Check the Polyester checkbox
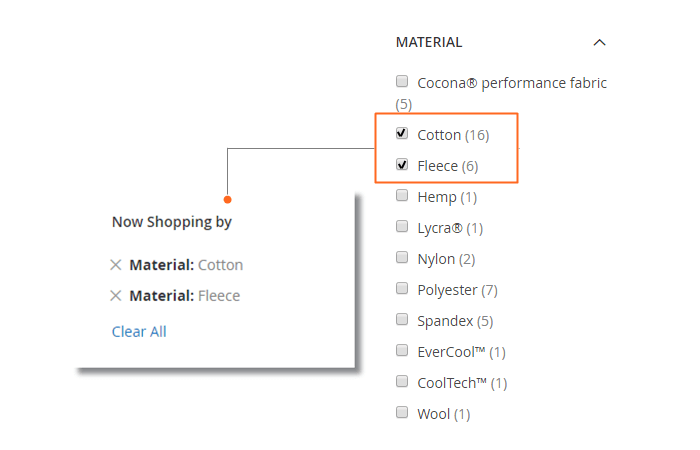This screenshot has width=700, height=450. coord(402,288)
